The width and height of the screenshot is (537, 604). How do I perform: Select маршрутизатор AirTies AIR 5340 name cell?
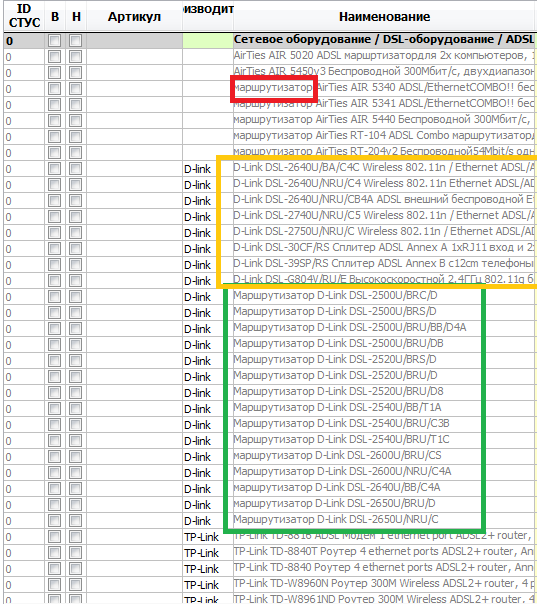coord(384,88)
